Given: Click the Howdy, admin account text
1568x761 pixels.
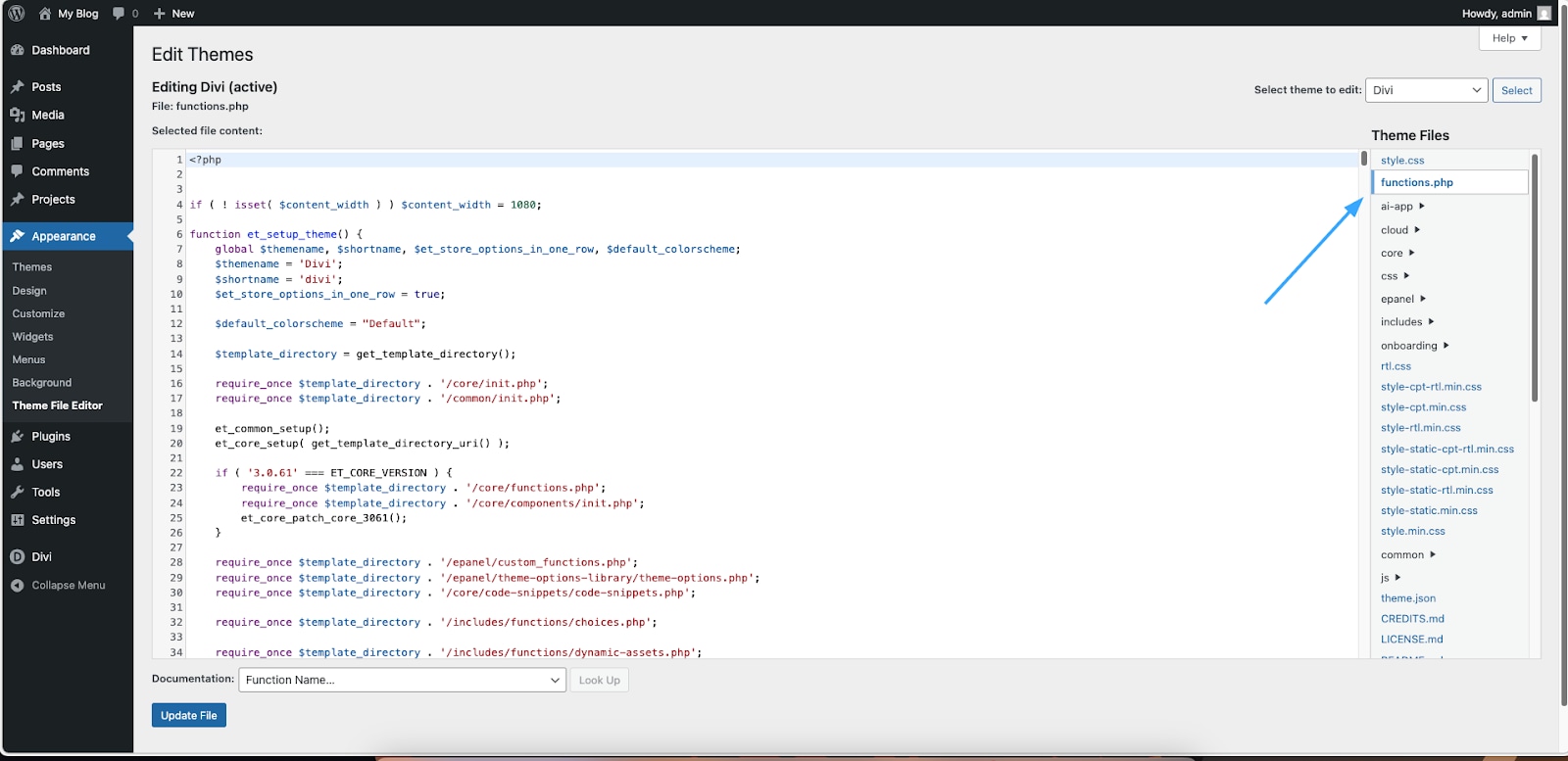Looking at the screenshot, I should [1496, 14].
